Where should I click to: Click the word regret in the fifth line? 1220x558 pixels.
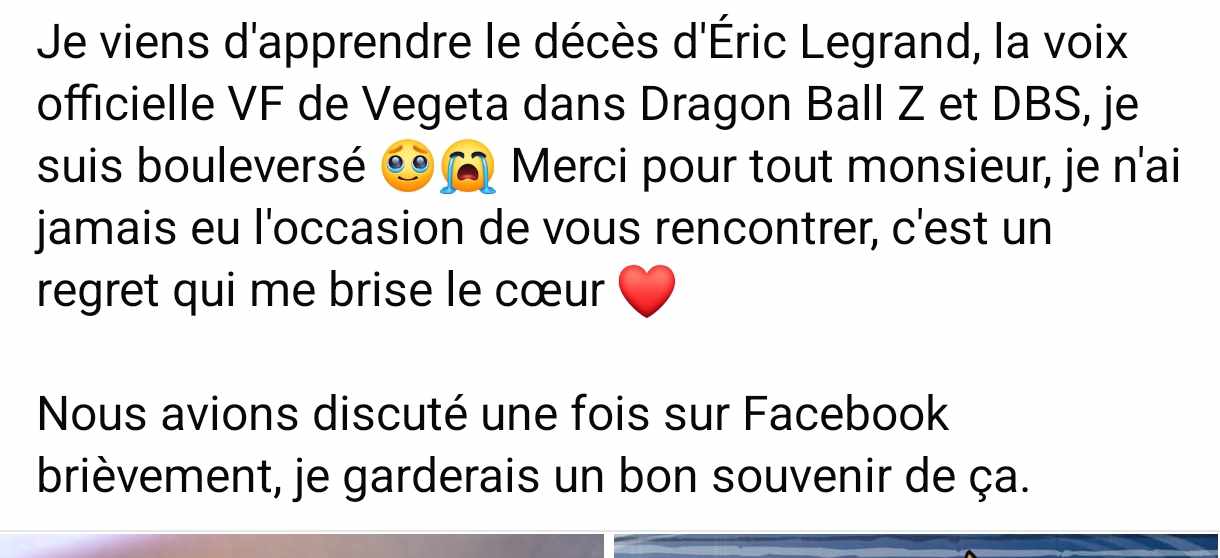(96, 292)
